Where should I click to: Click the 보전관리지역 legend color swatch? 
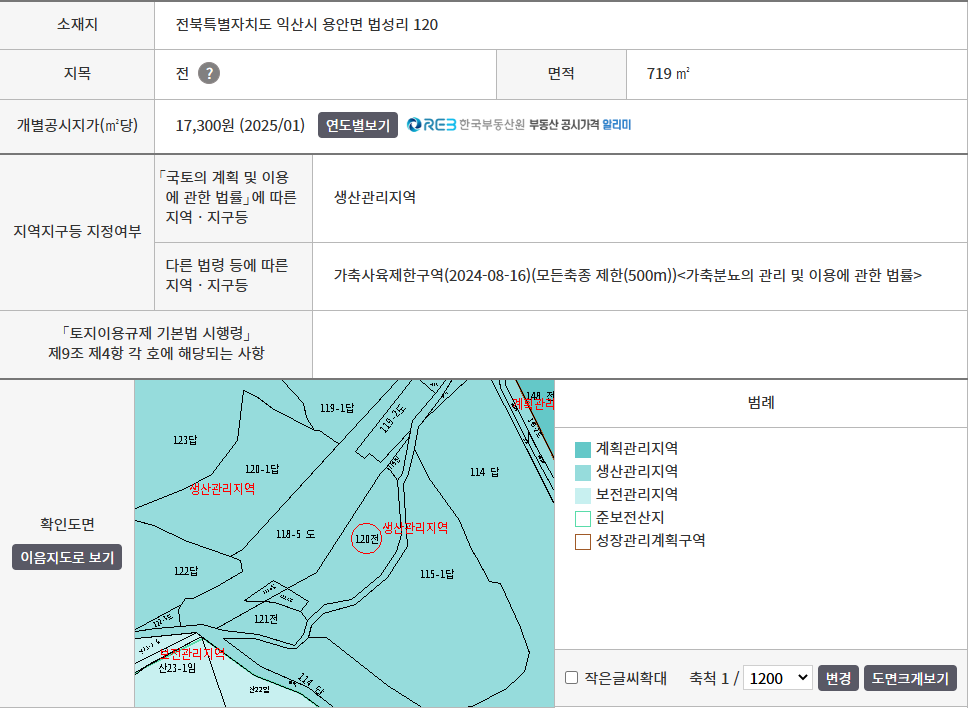[x=583, y=495]
